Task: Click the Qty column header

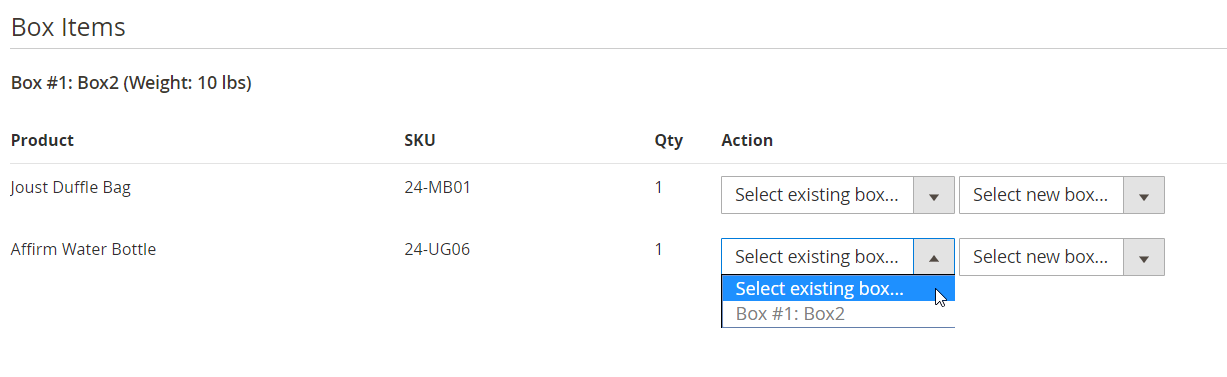Action: 669,141
